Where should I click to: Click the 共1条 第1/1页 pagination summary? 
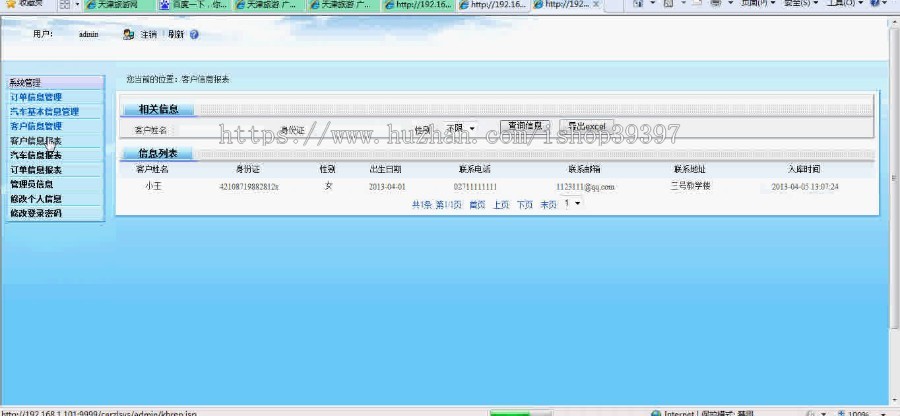(x=436, y=205)
